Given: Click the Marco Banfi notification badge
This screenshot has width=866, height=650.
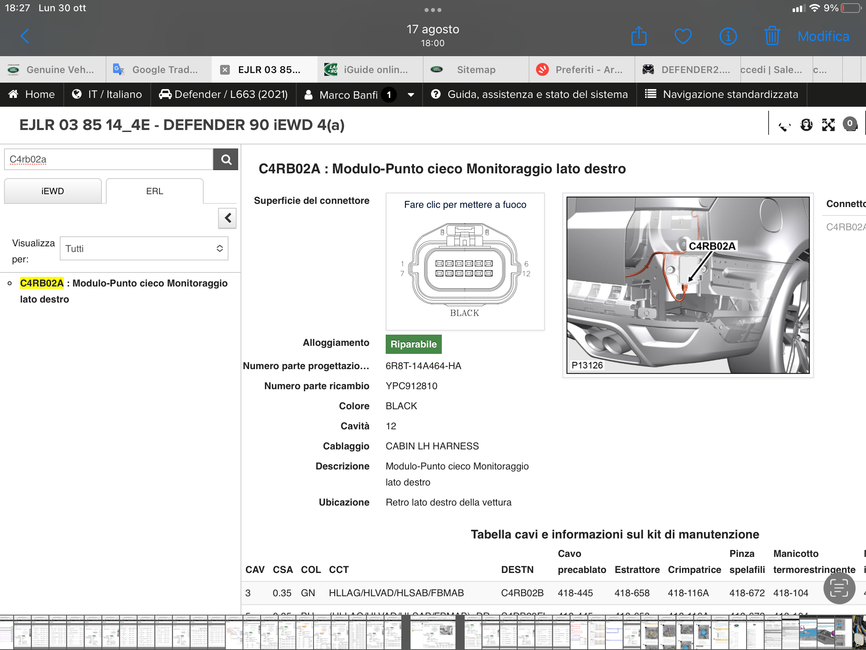Looking at the screenshot, I should pyautogui.click(x=389, y=94).
